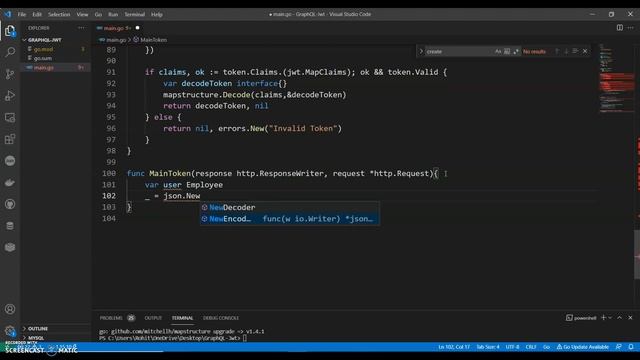
Task: Expand the replace field chevron in find widget
Action: (421, 51)
